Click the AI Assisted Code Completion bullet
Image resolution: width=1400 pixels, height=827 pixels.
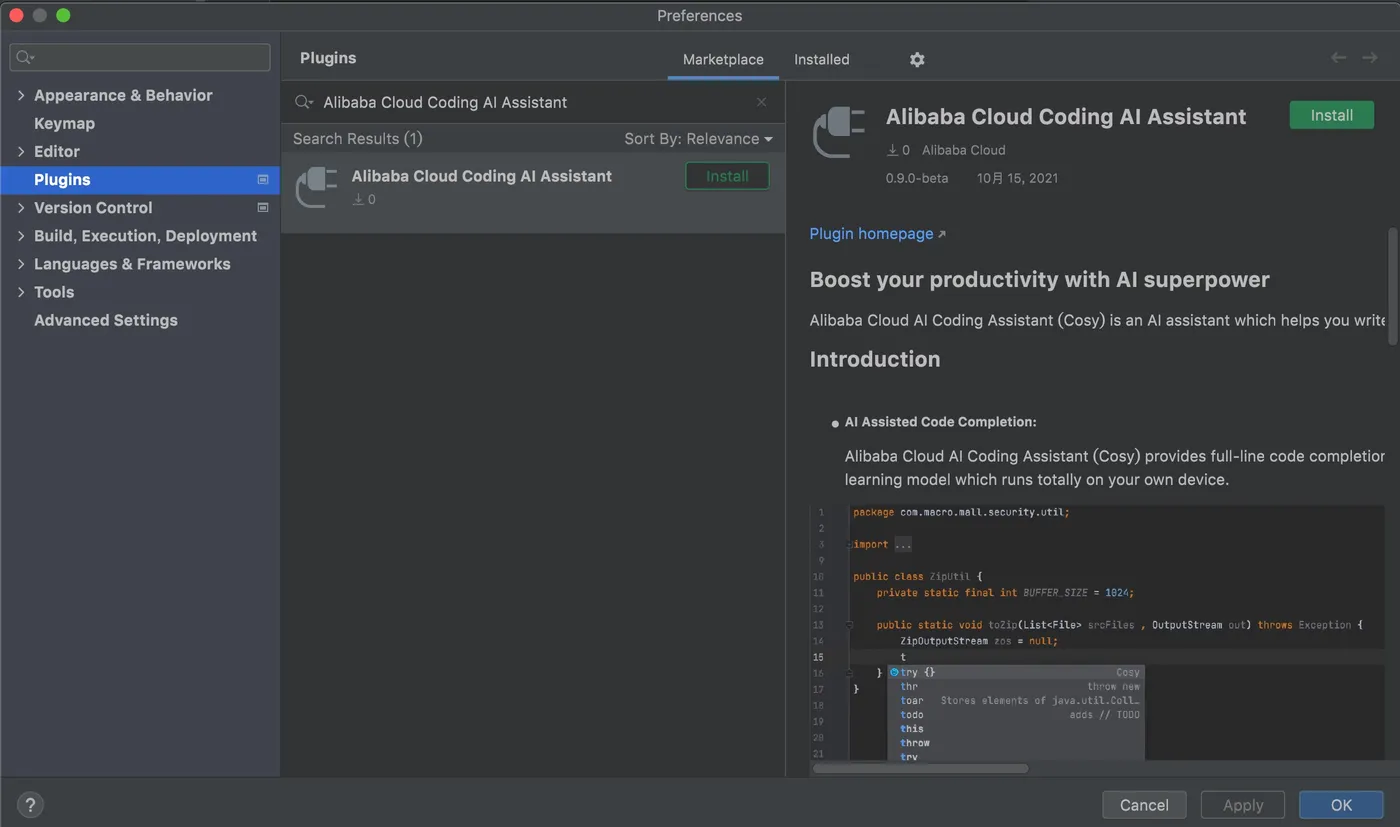pyautogui.click(x=940, y=422)
